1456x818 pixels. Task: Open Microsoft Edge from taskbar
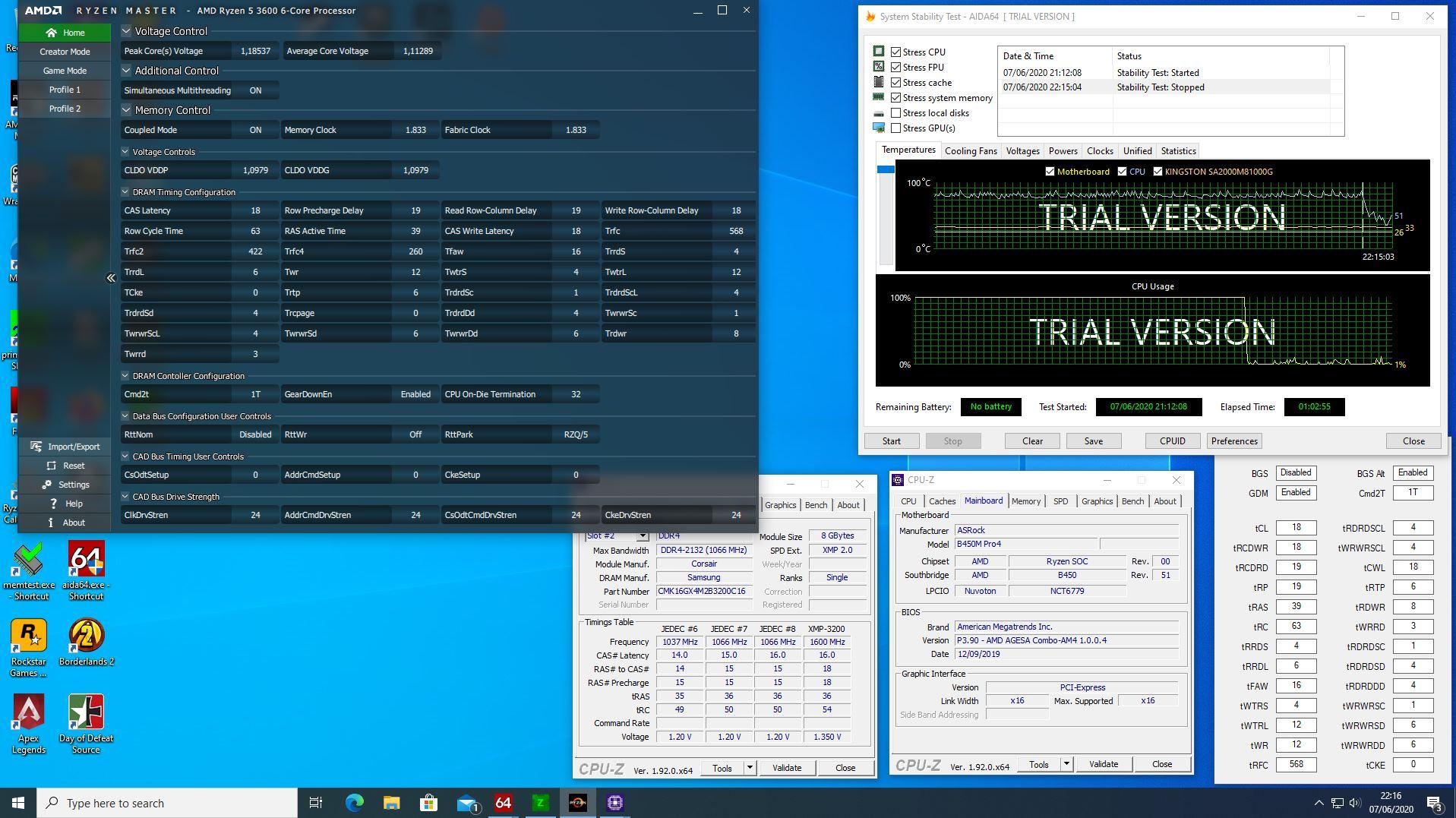pos(354,803)
